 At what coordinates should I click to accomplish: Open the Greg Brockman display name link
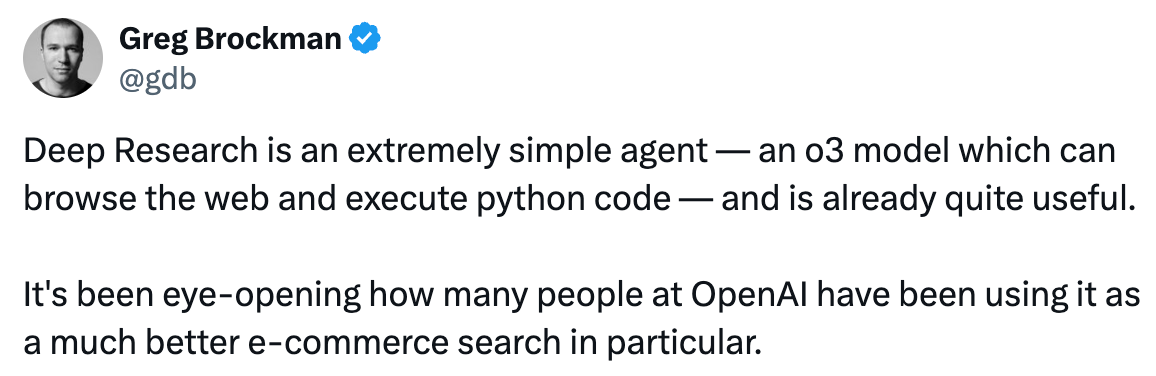point(229,39)
